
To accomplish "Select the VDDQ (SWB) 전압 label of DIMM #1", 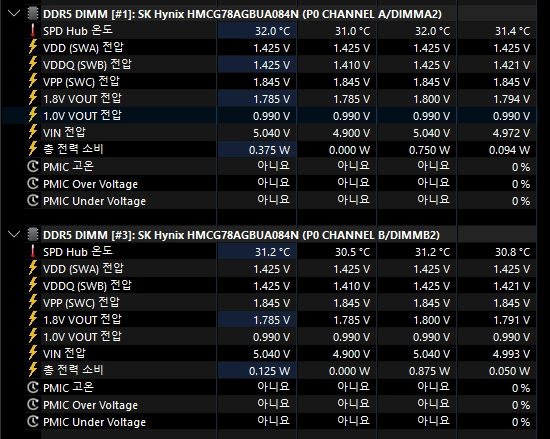I will (87, 65).
